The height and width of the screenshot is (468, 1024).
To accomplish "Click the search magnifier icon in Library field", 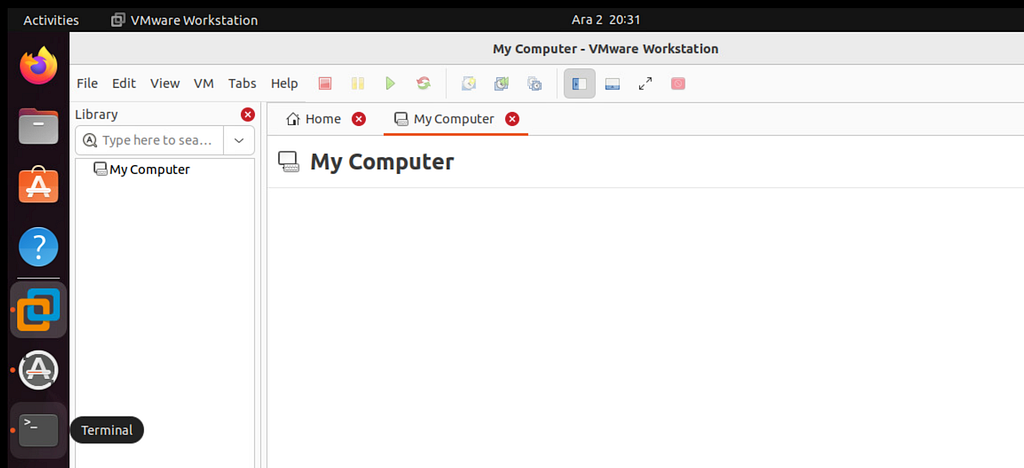I will click(x=90, y=140).
